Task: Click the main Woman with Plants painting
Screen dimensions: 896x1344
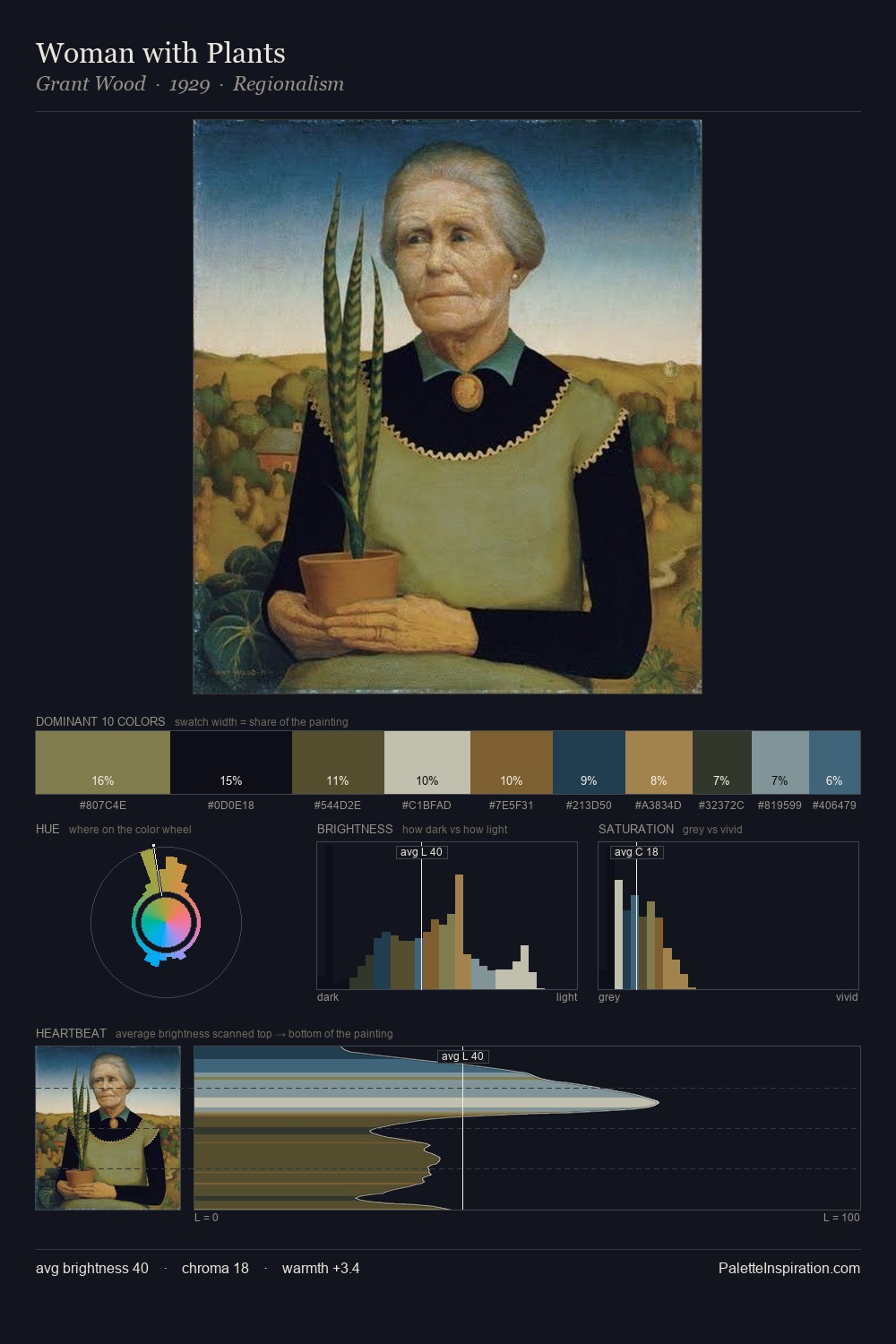Action: 447,407
